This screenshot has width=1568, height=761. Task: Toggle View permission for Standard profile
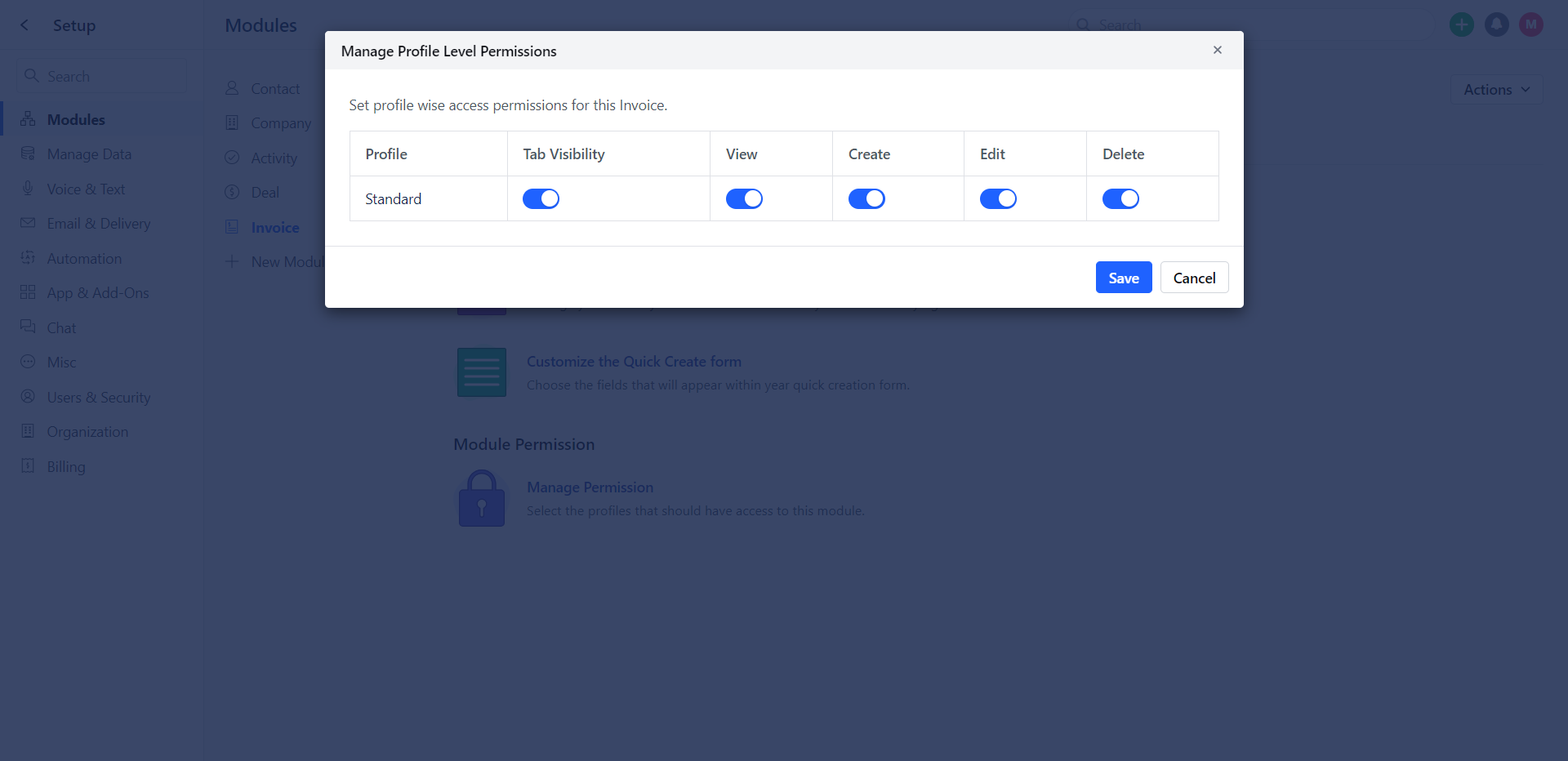(744, 198)
